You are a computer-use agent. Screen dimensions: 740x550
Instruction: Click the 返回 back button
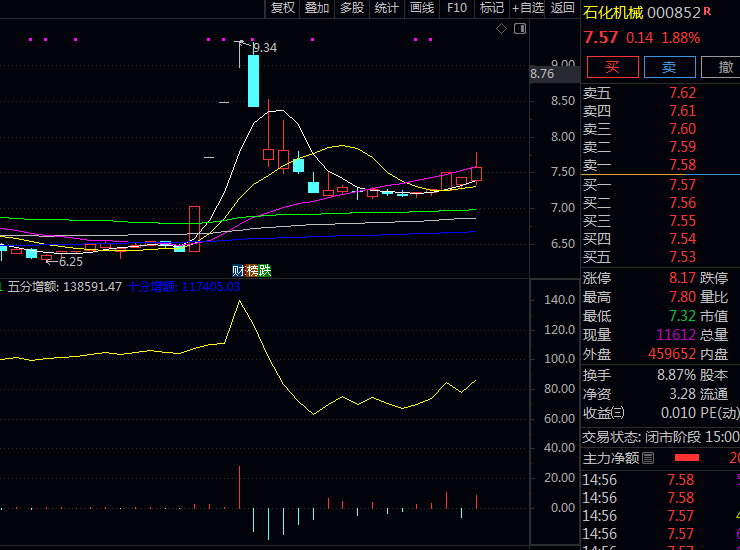coord(563,8)
